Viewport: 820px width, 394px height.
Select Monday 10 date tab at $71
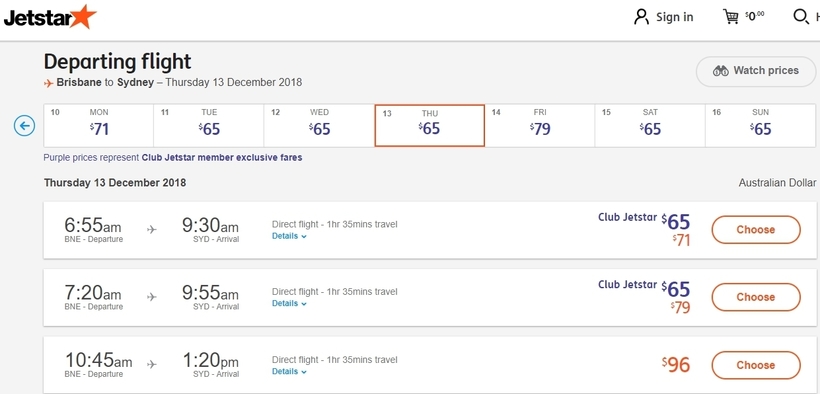point(99,126)
